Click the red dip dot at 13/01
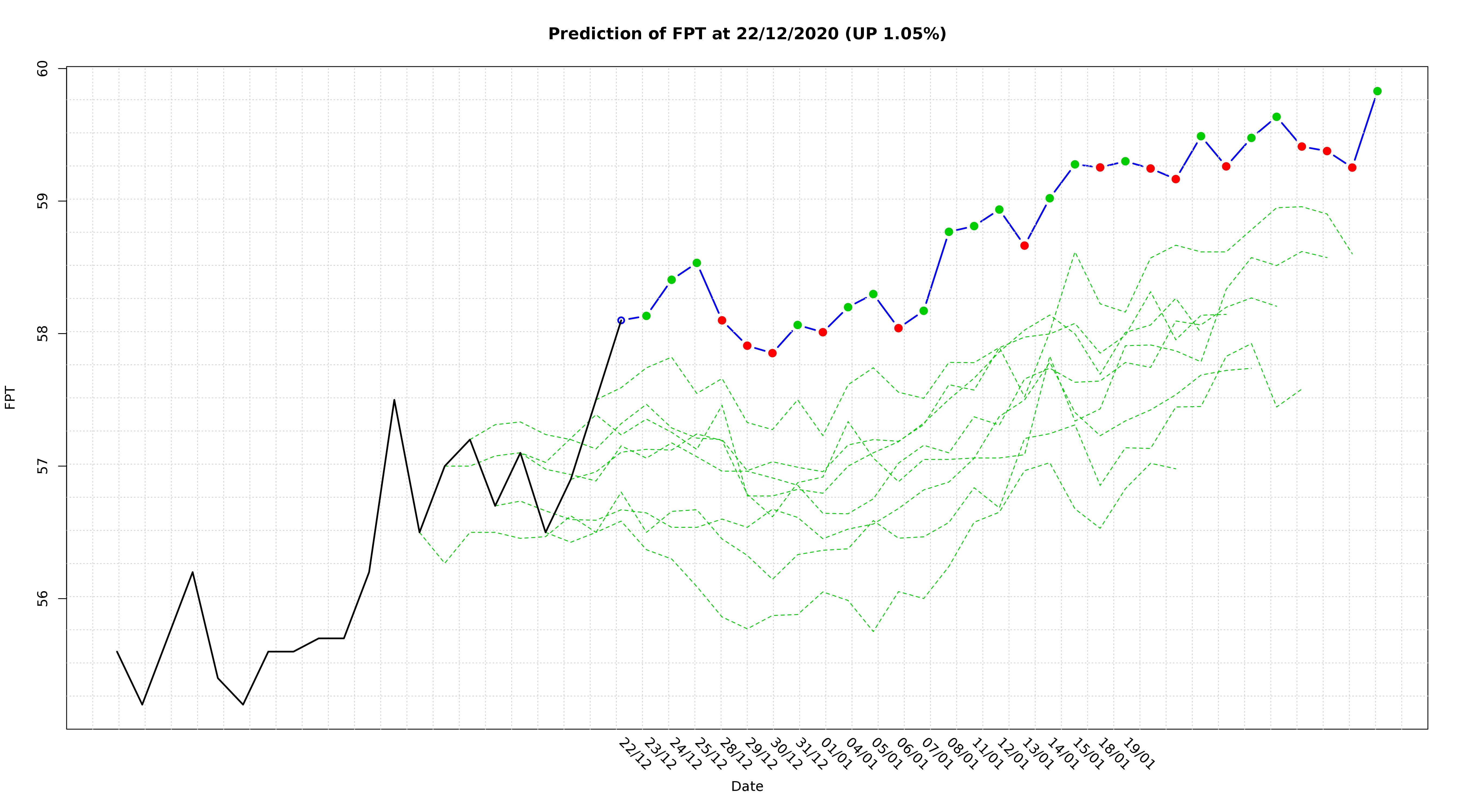Viewport: 1462px width, 812px height. tap(1024, 245)
